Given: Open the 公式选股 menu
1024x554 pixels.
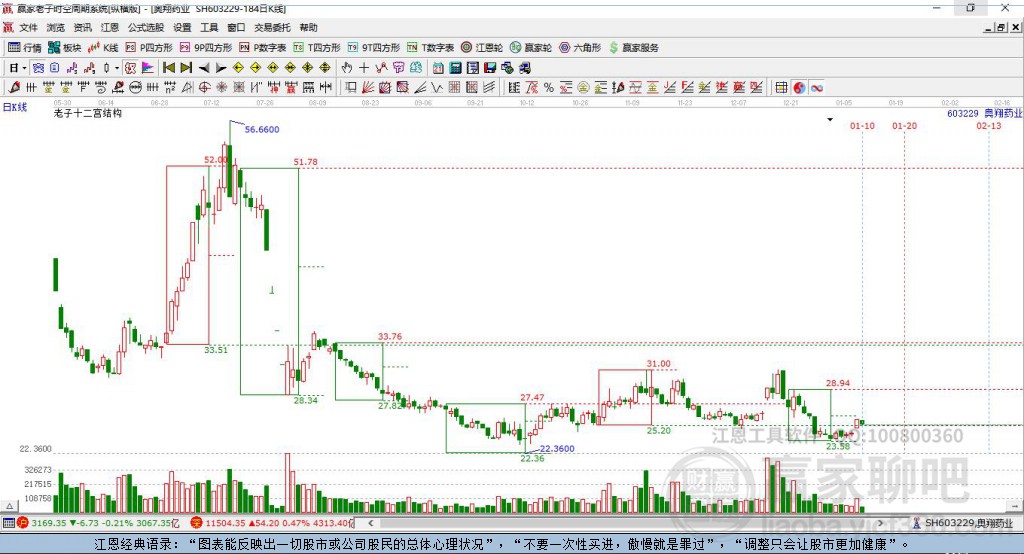Looking at the screenshot, I should (x=146, y=27).
